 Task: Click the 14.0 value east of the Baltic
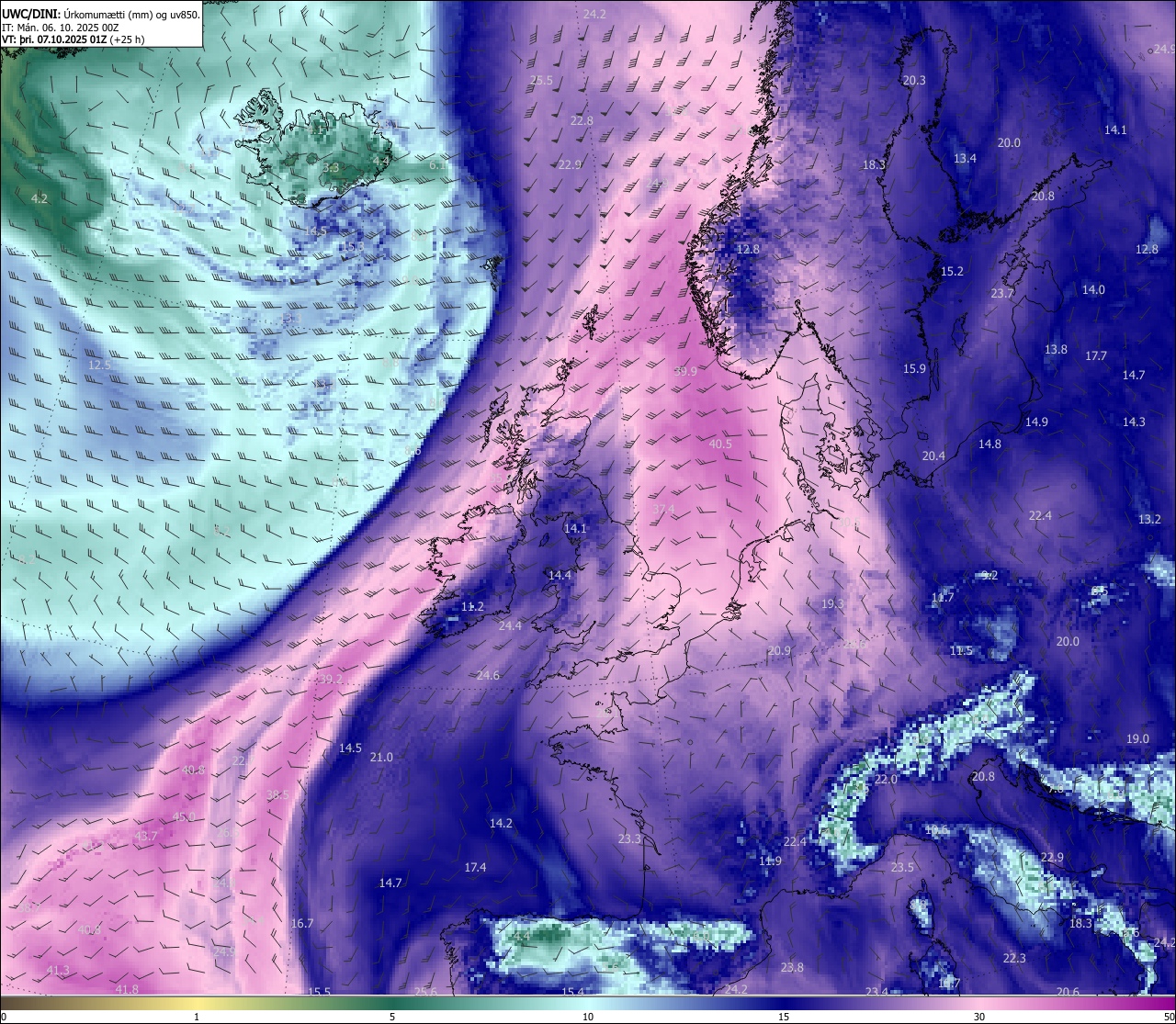tap(1093, 289)
